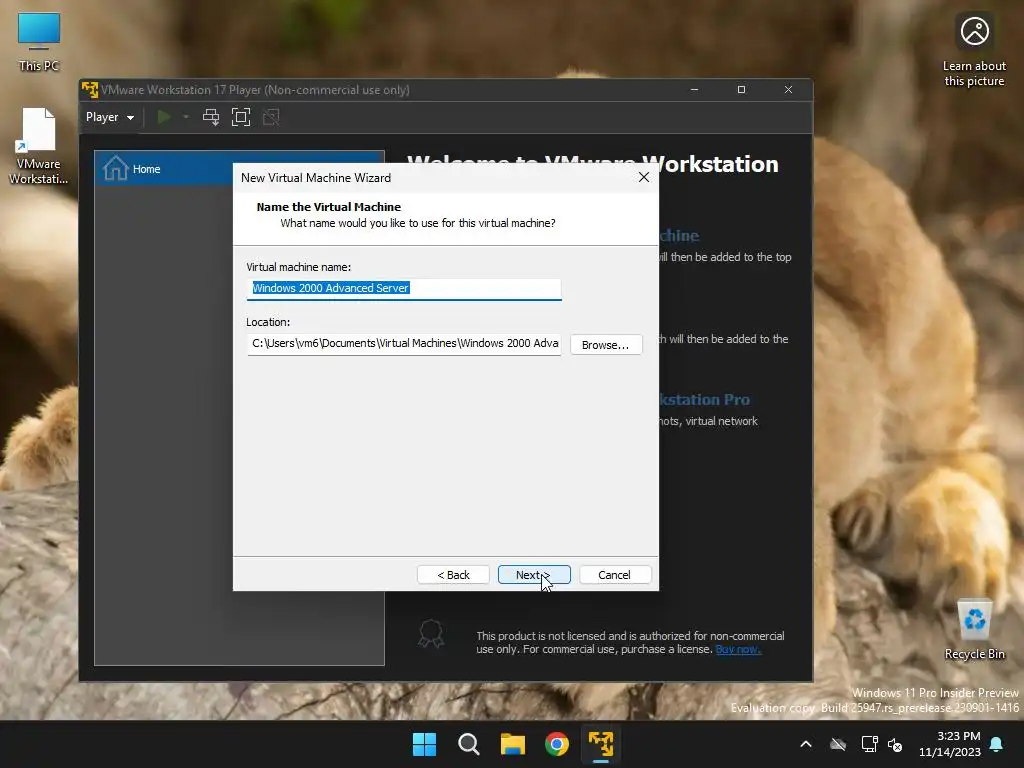Click the muted volume tray icon
1024x768 pixels.
[x=895, y=744]
